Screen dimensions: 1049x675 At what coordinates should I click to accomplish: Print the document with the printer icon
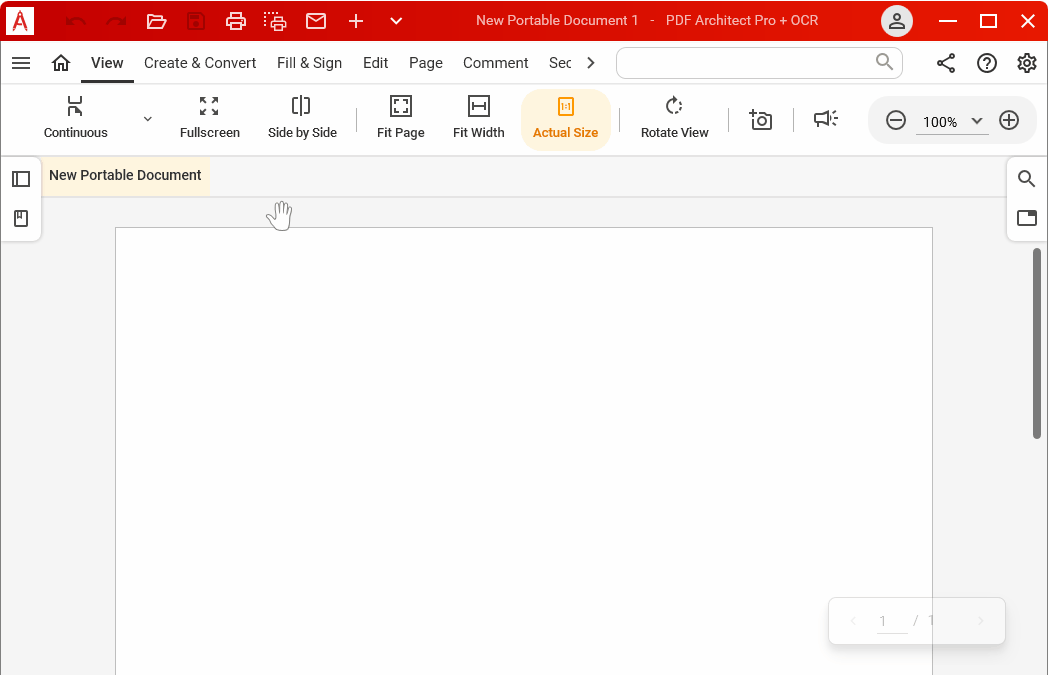tap(235, 21)
